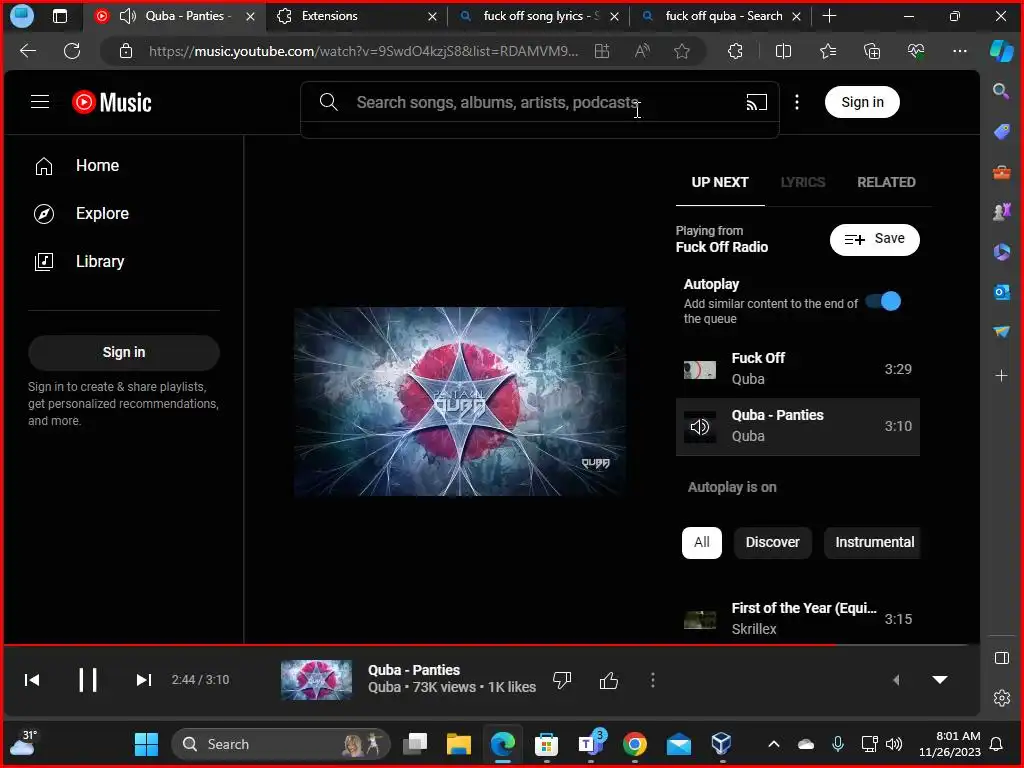This screenshot has height=768, width=1024.
Task: Select the All filter chip
Action: 701,543
